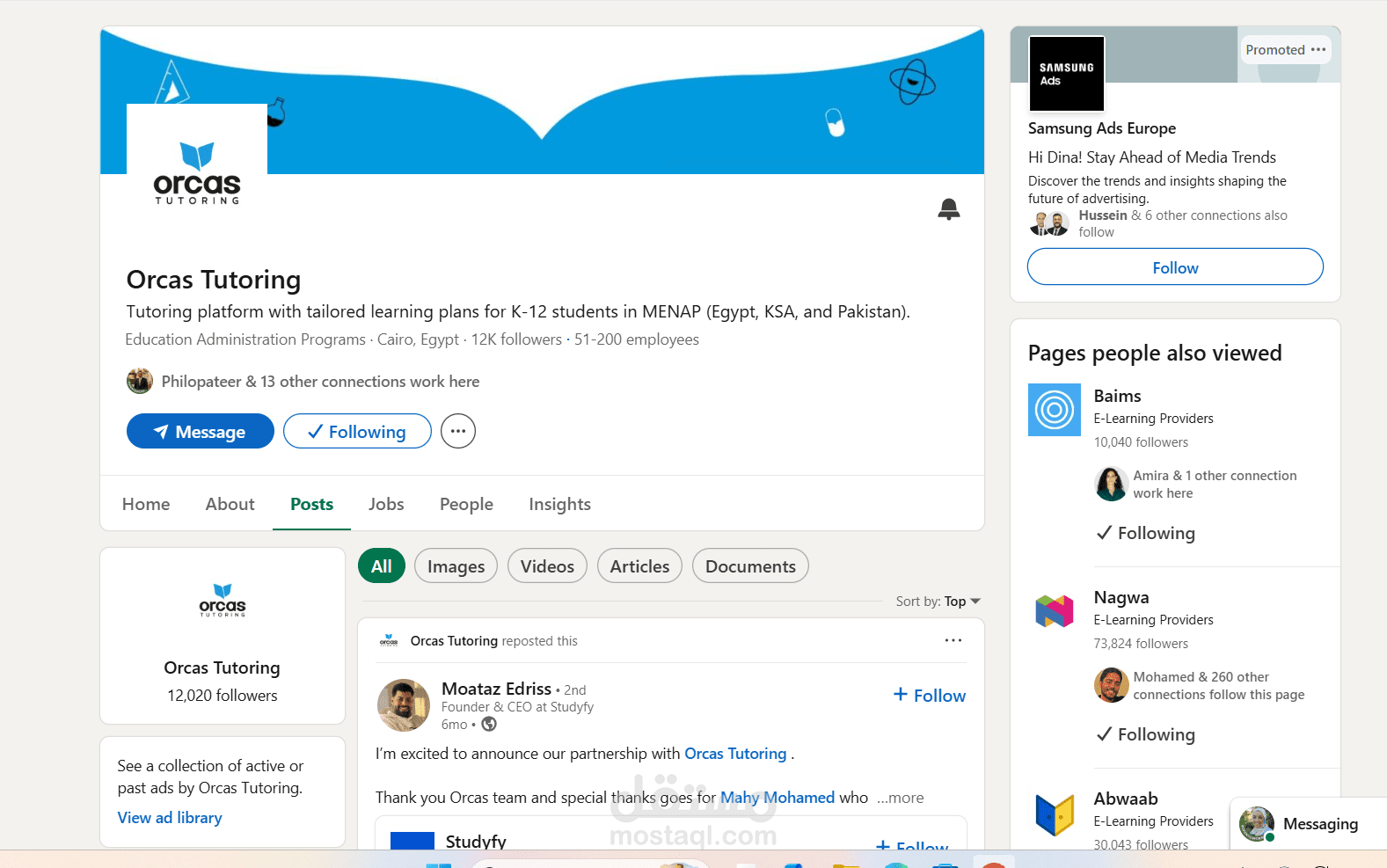Click Amira's avatar under Baims

click(x=1112, y=484)
